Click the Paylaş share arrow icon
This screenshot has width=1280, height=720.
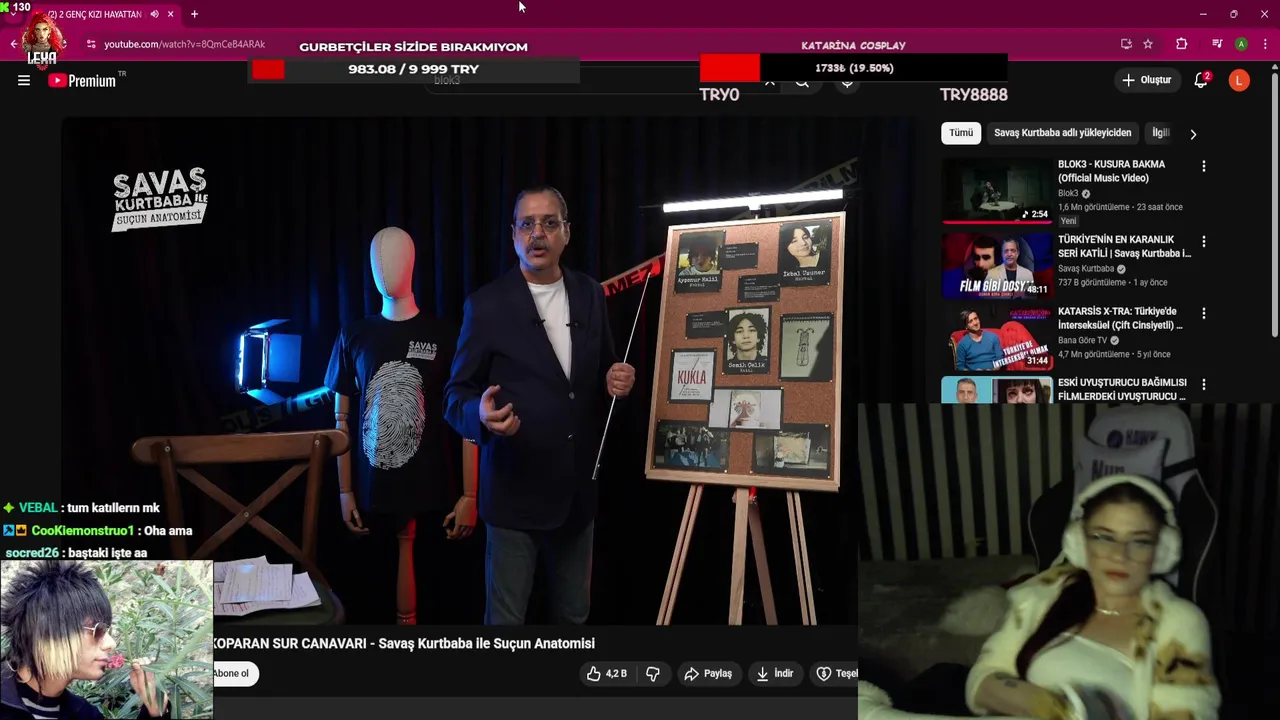click(x=691, y=674)
